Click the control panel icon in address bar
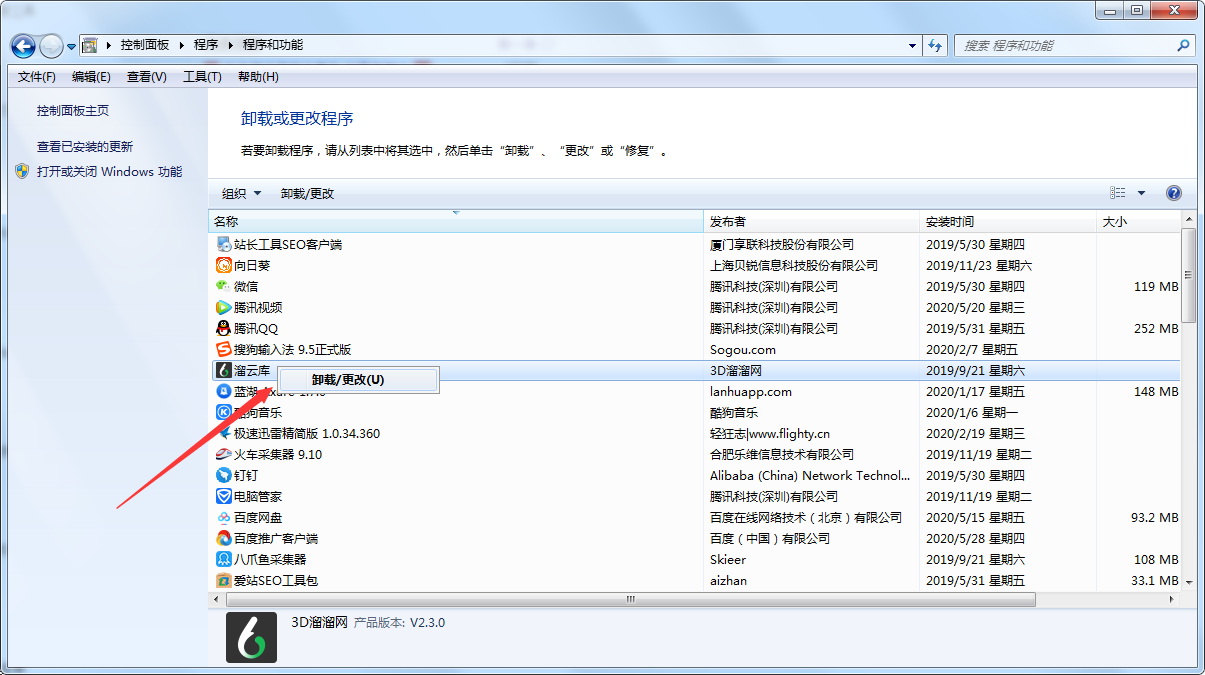The height and width of the screenshot is (675, 1205). pos(90,45)
